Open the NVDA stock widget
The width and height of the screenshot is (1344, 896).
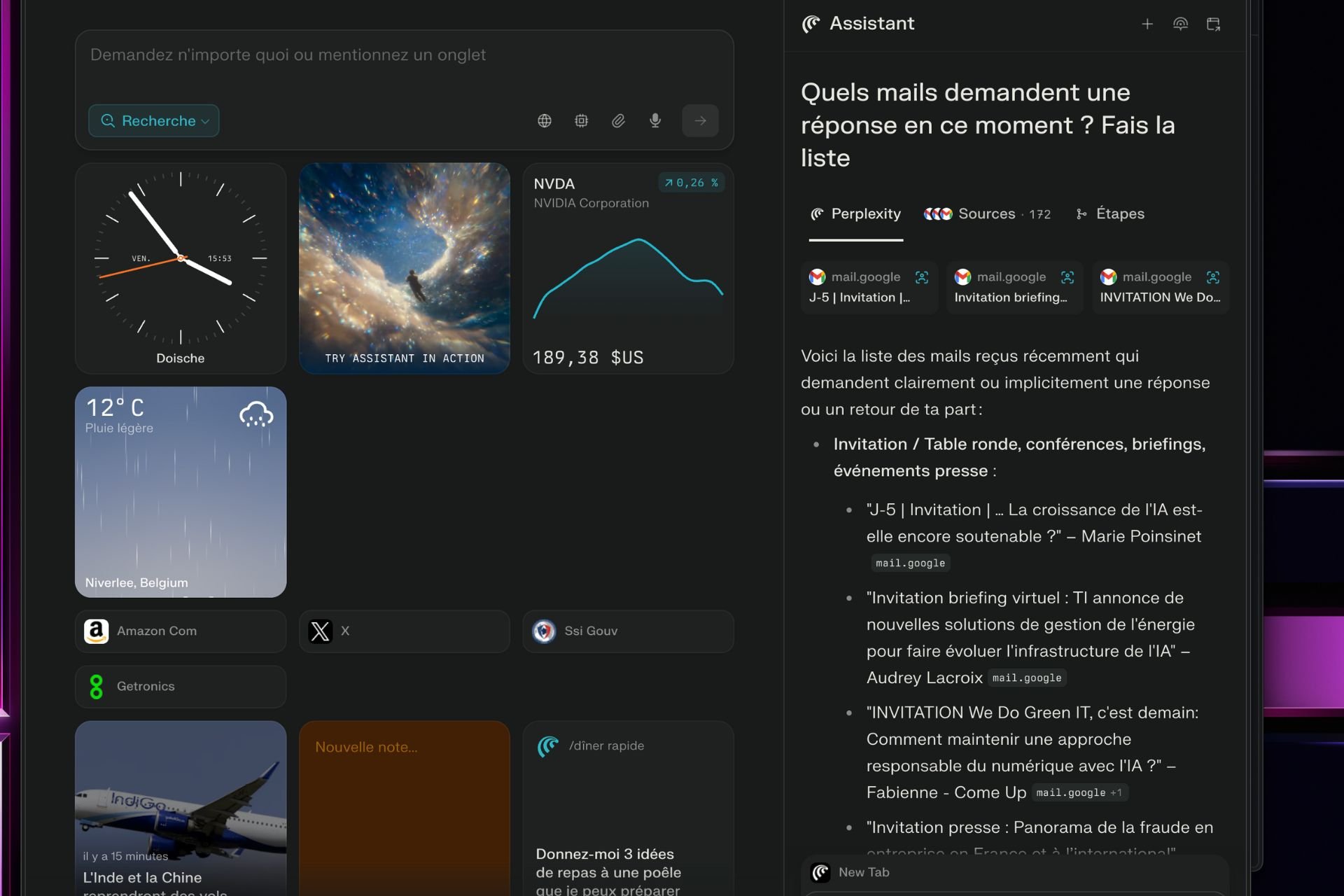[628, 269]
